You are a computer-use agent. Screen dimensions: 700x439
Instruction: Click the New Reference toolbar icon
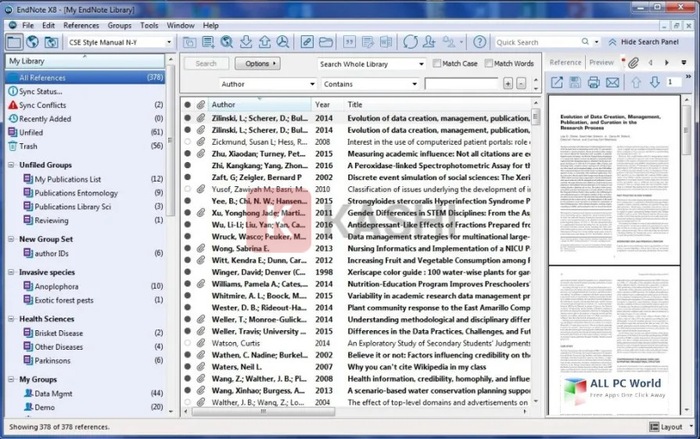208,42
